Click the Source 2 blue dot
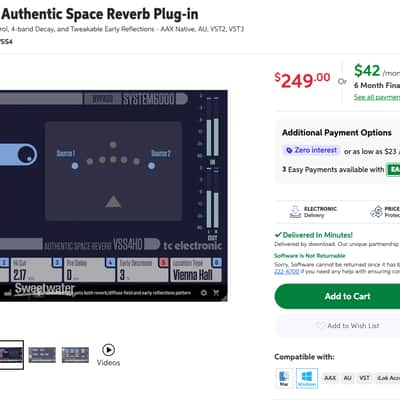 point(151,166)
